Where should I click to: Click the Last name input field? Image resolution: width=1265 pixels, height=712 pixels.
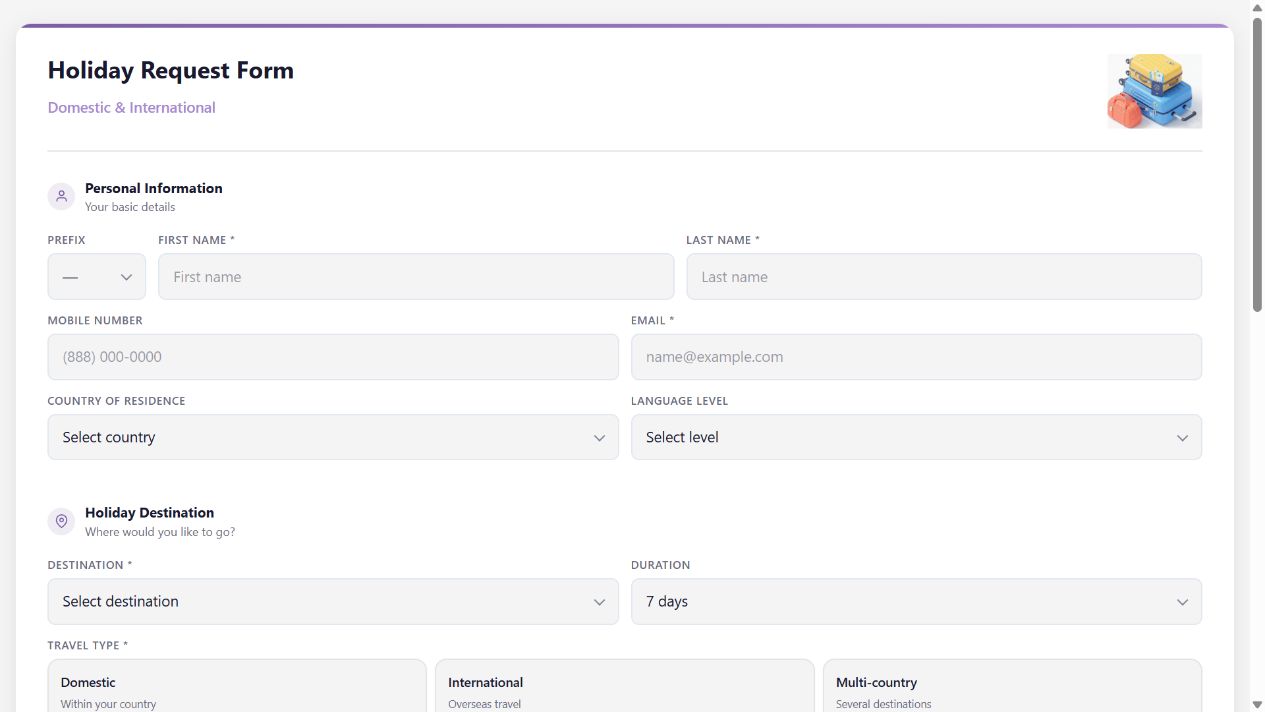[x=944, y=277]
